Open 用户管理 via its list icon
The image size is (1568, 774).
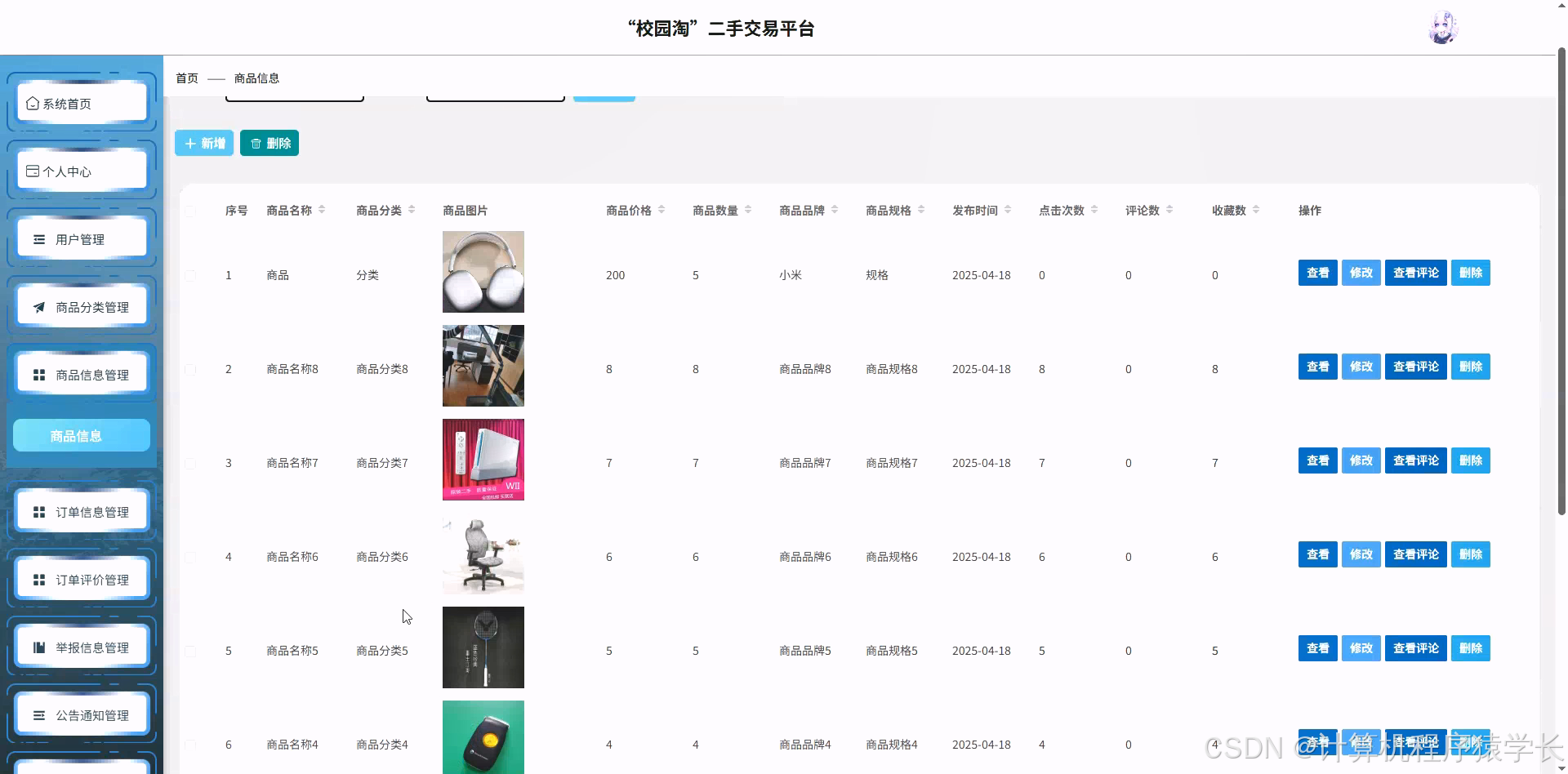click(38, 239)
